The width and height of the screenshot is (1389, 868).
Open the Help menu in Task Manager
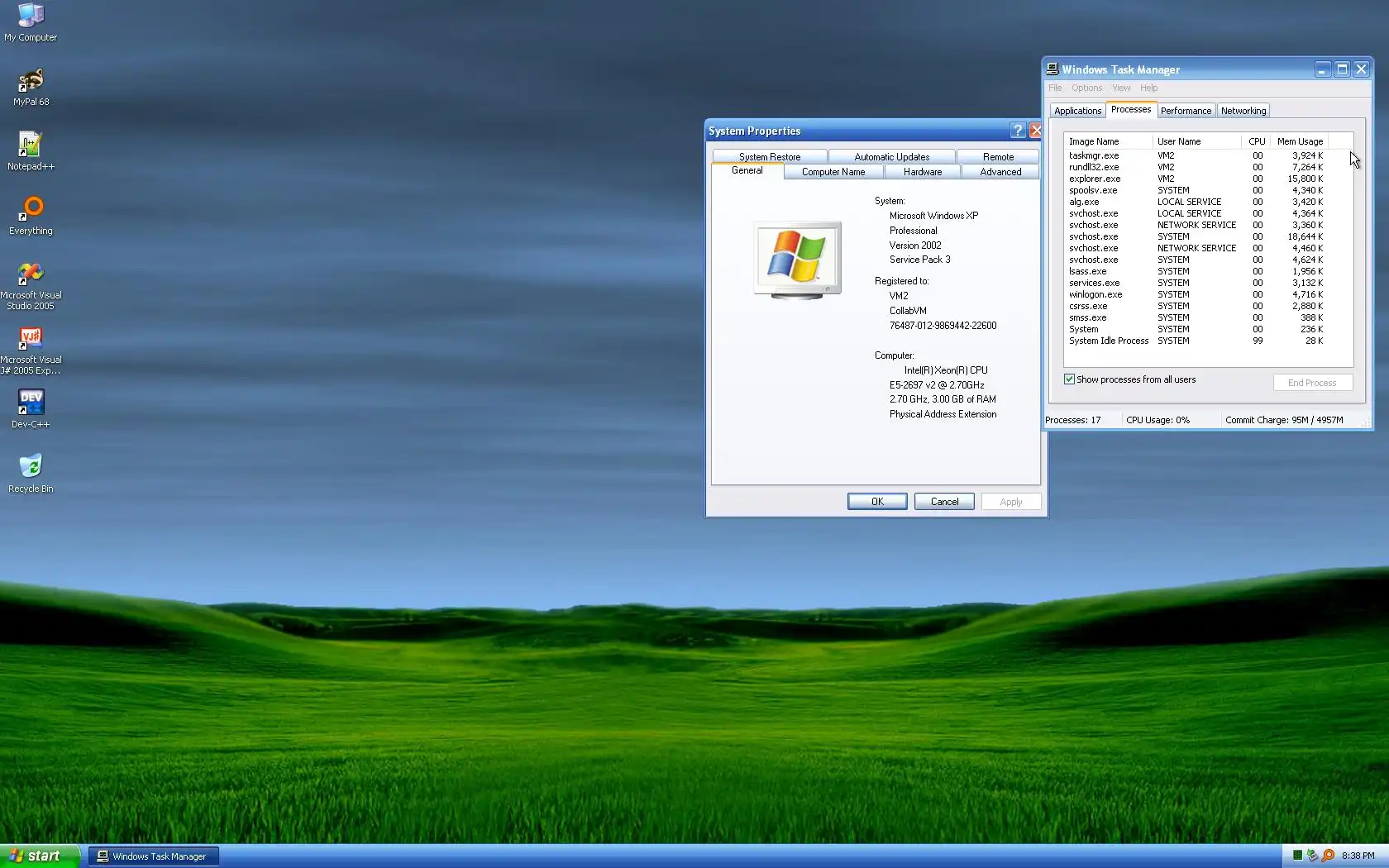tap(1148, 88)
